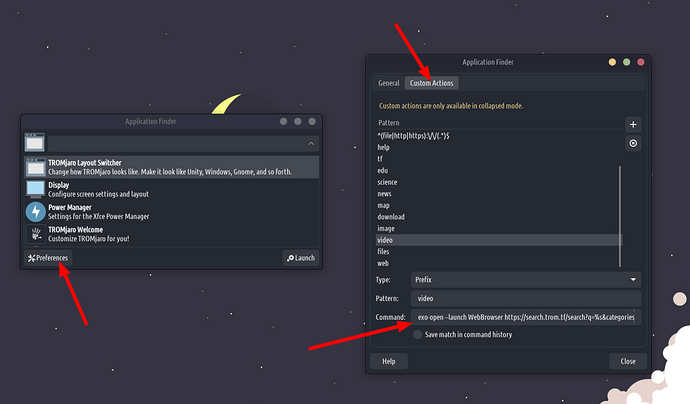Toggle Save match in command history
This screenshot has width=690, height=404.
tap(417, 335)
